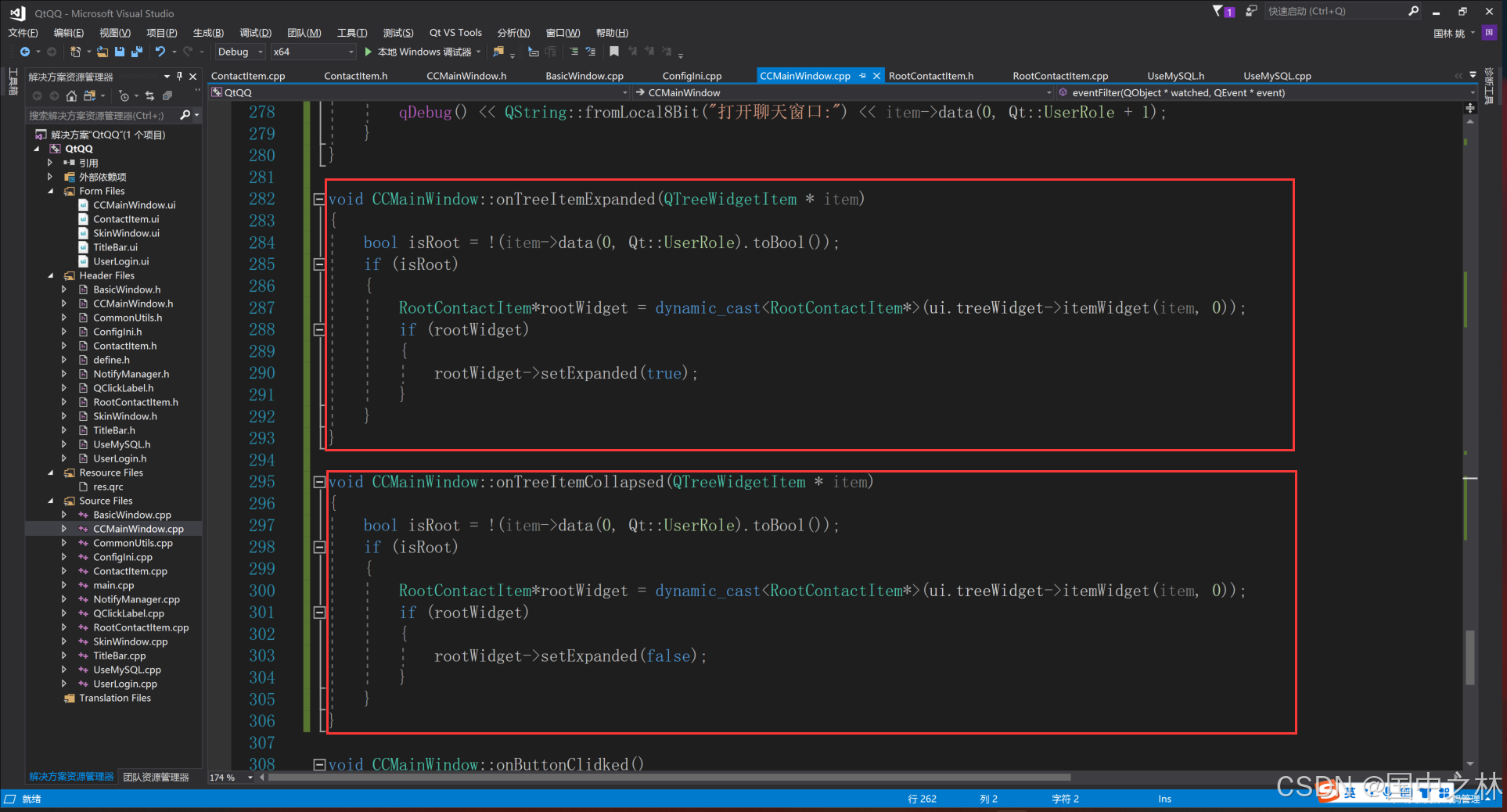
Task: Click the Solution Explorer search magnifier icon
Action: point(185,115)
